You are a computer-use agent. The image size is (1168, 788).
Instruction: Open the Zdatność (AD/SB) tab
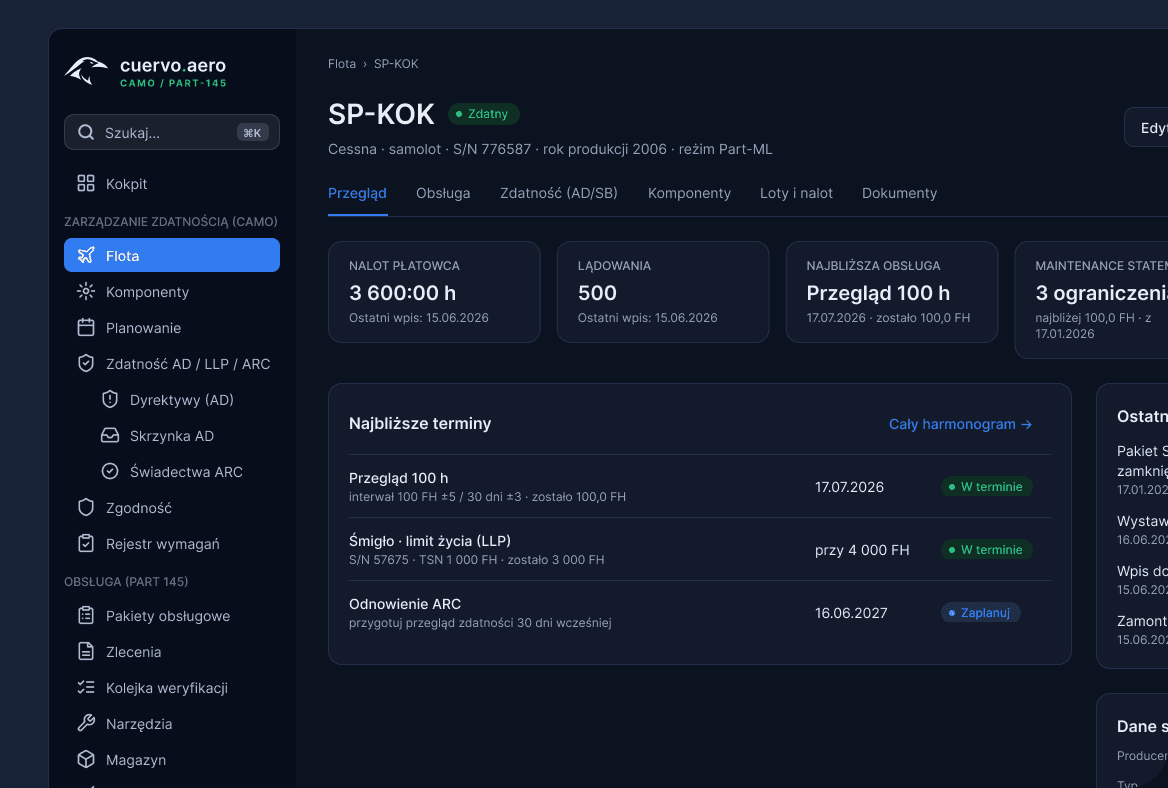click(559, 193)
